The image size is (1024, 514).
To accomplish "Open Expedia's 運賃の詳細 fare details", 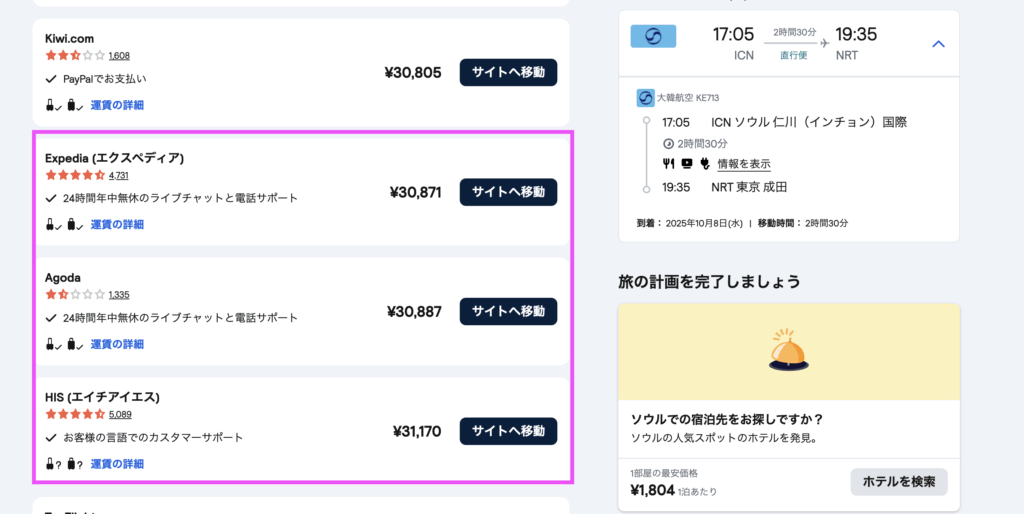I will [x=117, y=224].
